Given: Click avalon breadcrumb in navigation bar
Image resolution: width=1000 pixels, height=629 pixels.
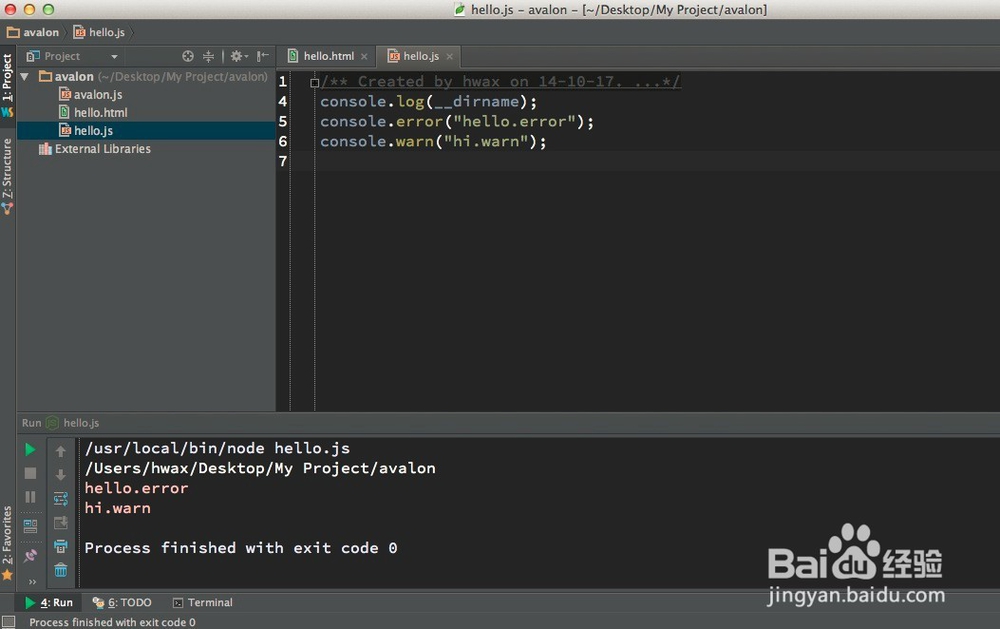Looking at the screenshot, I should click(x=33, y=32).
